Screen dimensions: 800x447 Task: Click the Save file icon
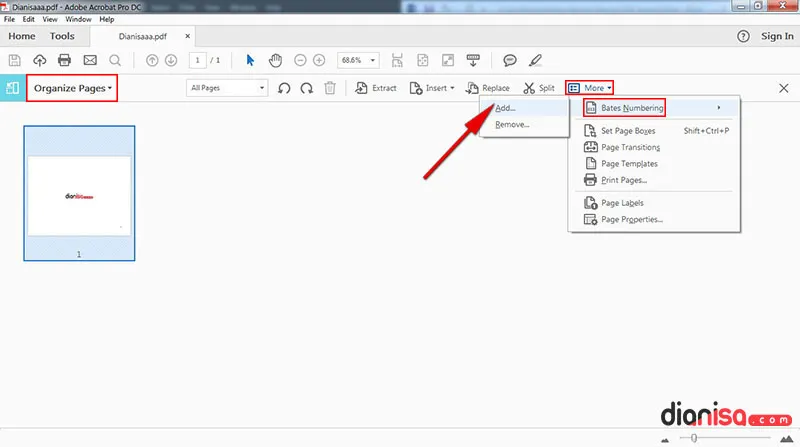(15, 60)
